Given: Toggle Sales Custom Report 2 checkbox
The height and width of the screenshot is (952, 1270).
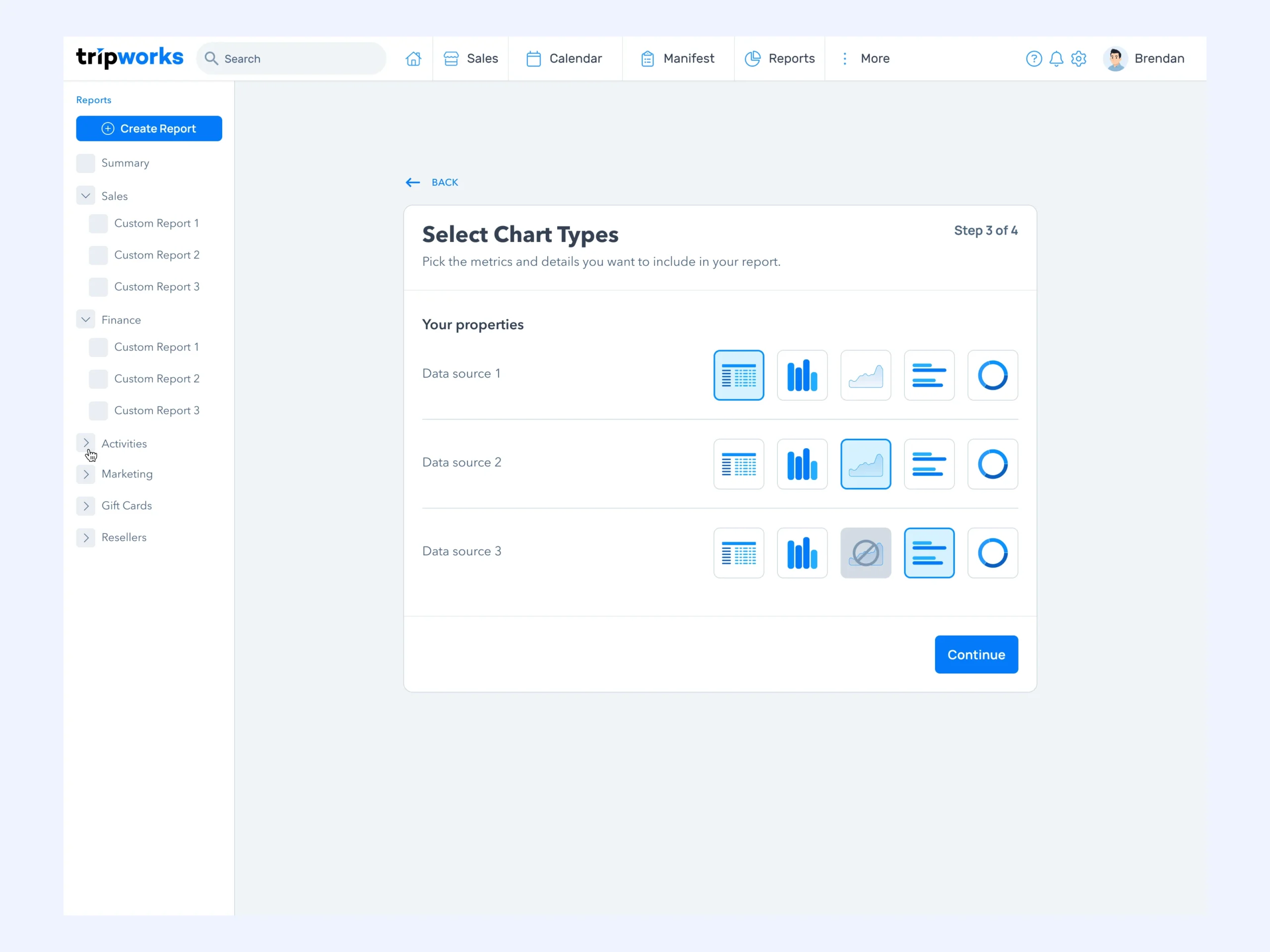Looking at the screenshot, I should point(98,255).
